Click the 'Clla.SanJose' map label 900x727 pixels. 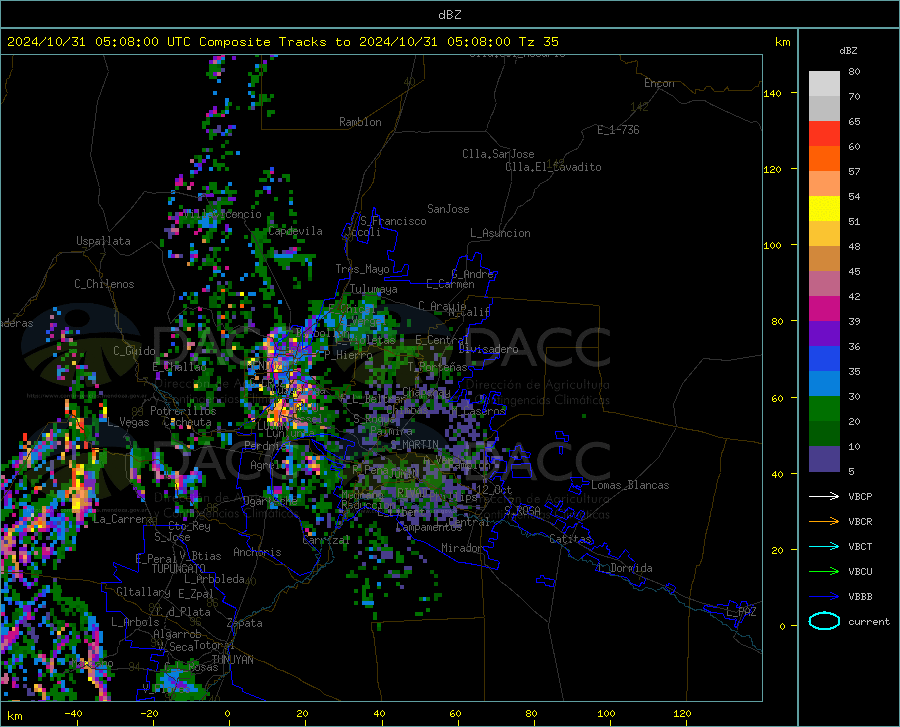pyautogui.click(x=498, y=154)
